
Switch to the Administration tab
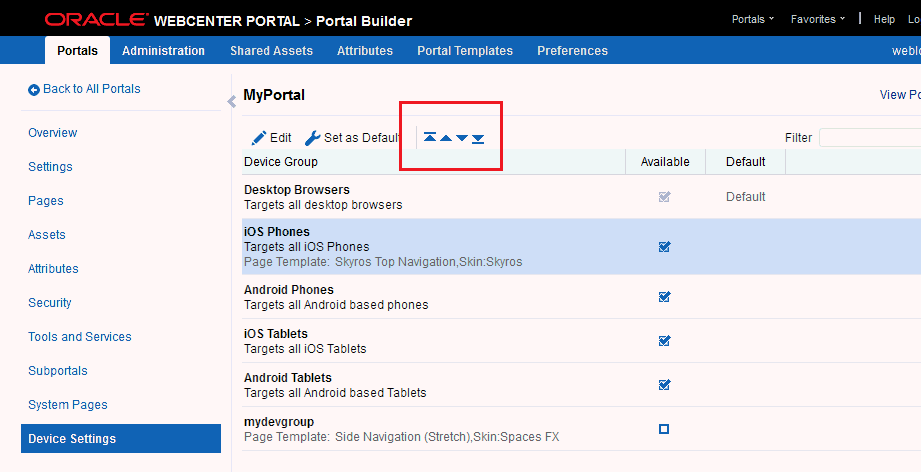click(x=163, y=50)
